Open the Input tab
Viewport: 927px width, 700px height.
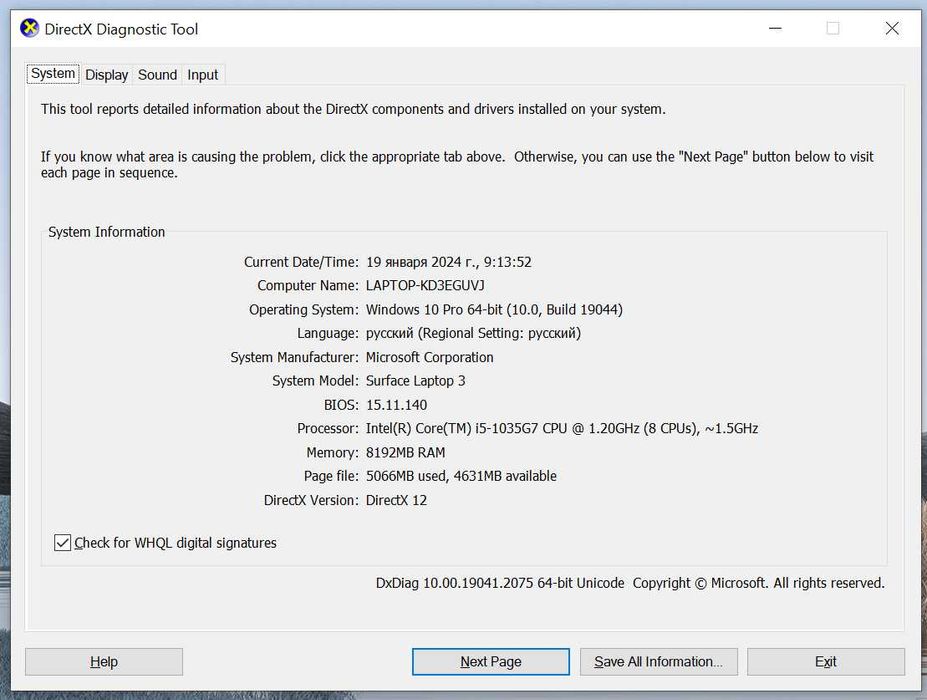point(203,75)
